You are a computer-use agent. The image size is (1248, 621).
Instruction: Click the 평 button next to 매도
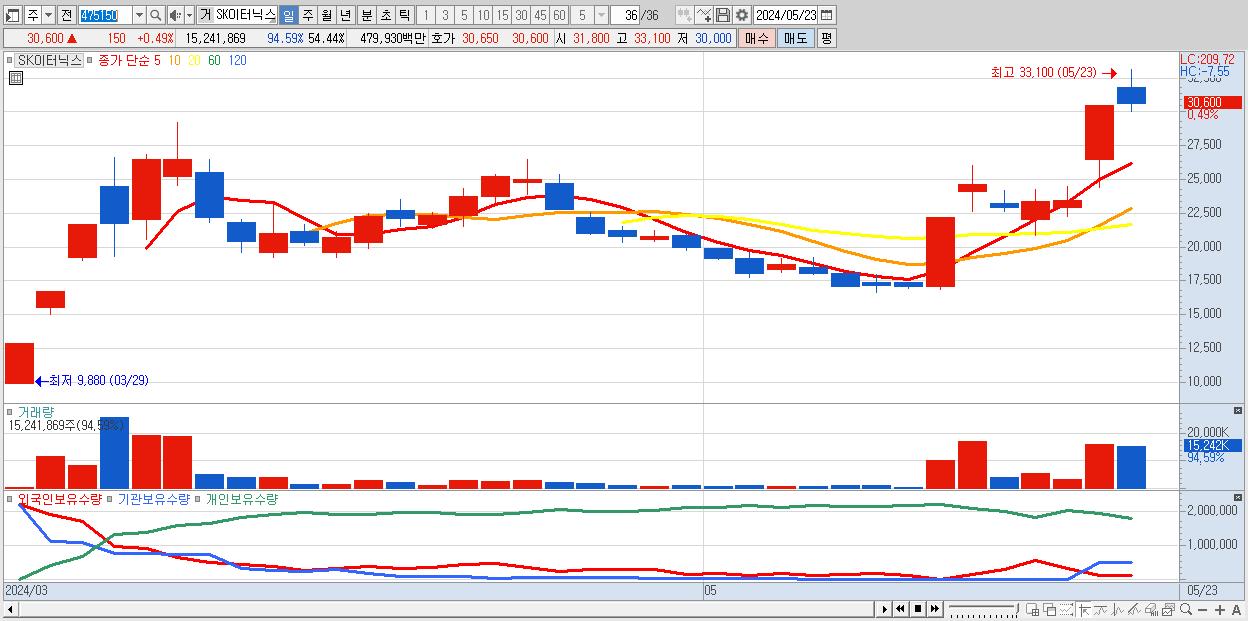tap(826, 38)
